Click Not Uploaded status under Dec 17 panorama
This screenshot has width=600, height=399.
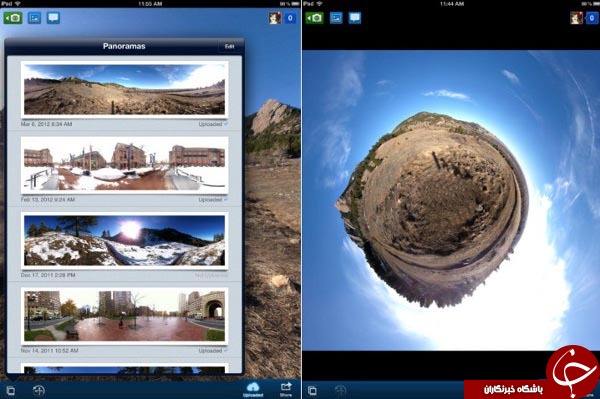[211, 275]
